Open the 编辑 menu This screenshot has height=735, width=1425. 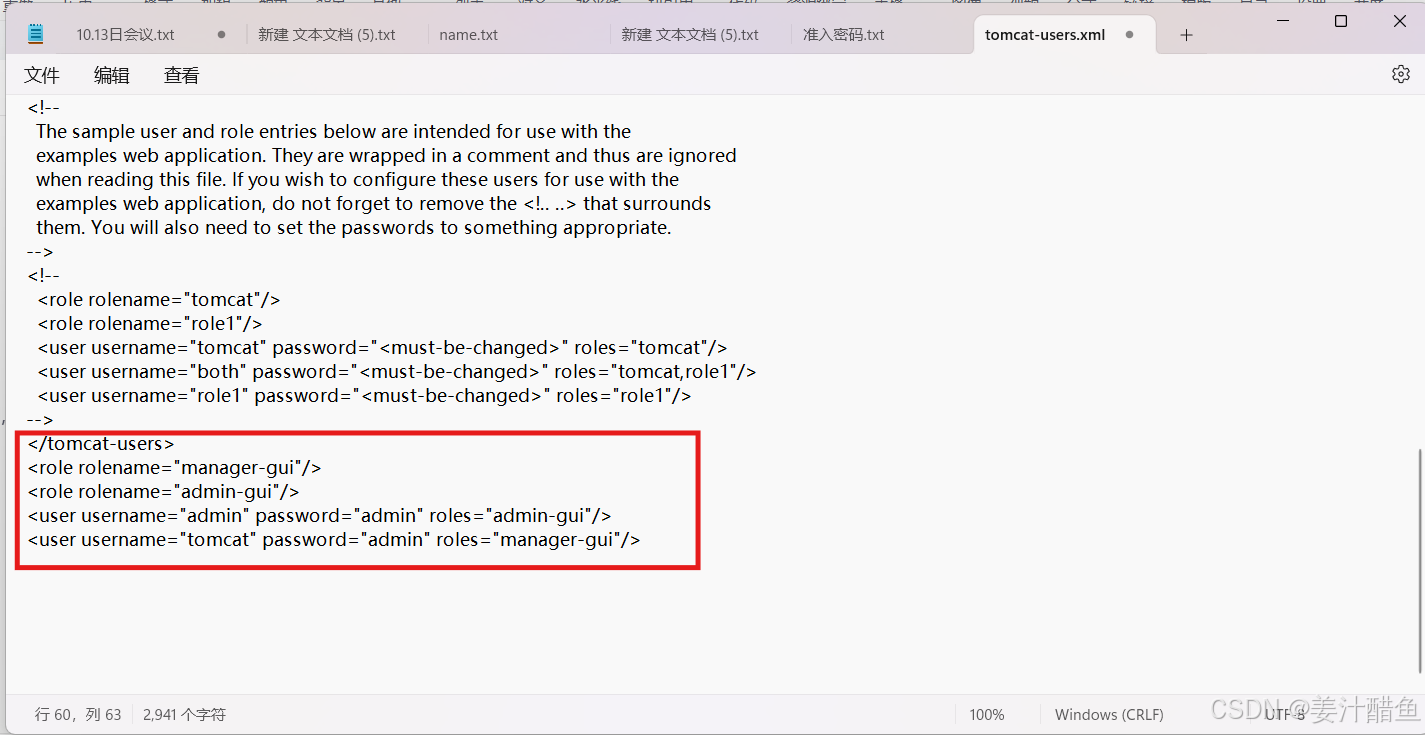click(x=112, y=75)
